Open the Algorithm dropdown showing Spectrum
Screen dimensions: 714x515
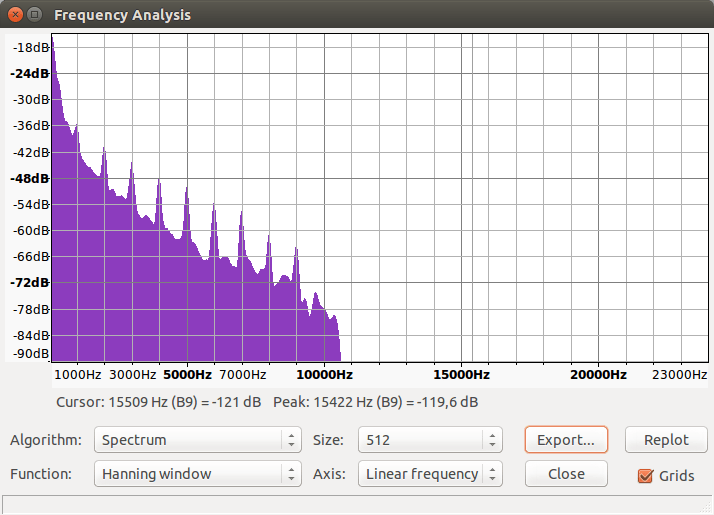coord(198,439)
